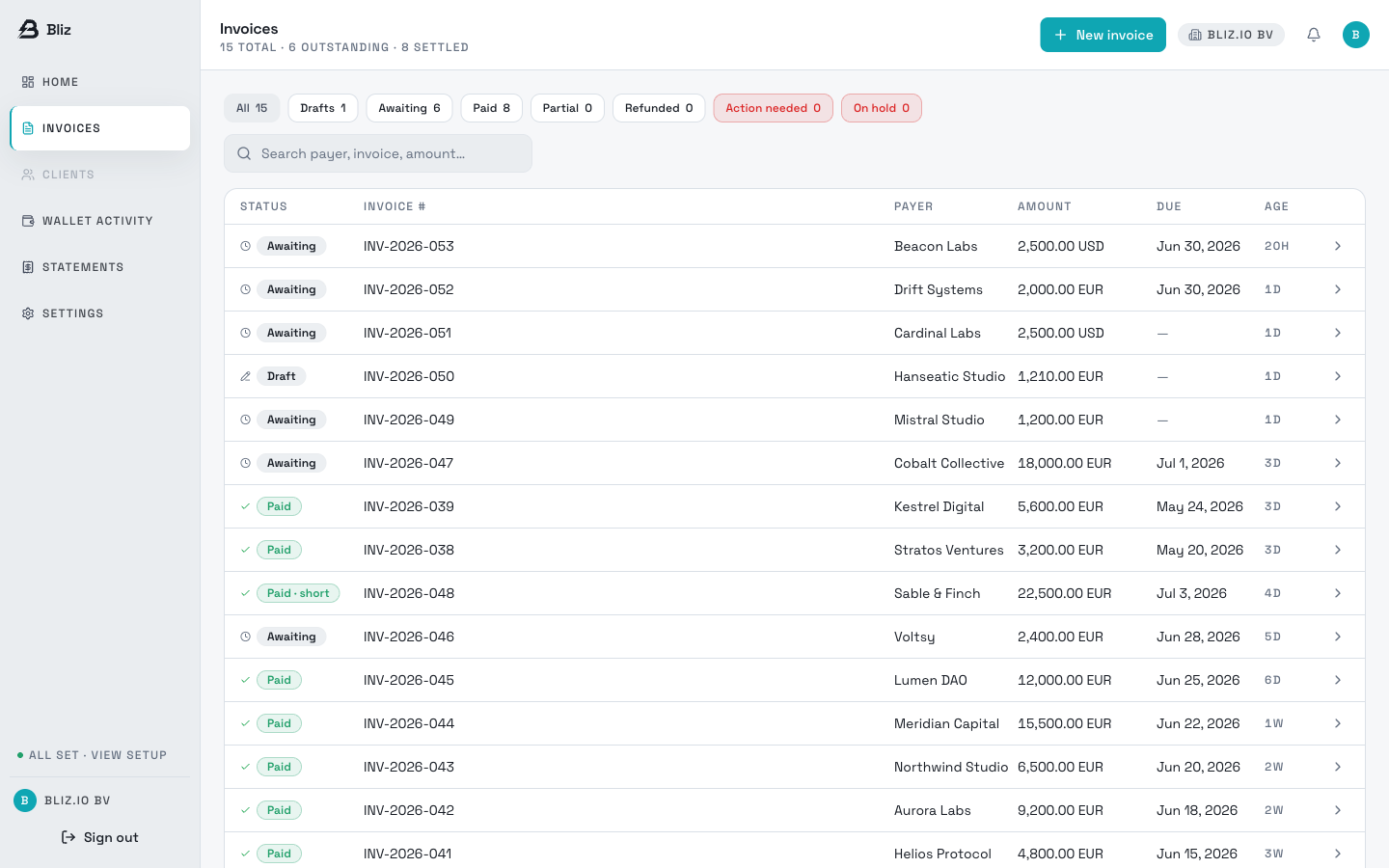Open INV-2026-051 via its row chevron
This screenshot has width=1389, height=868.
click(x=1338, y=333)
